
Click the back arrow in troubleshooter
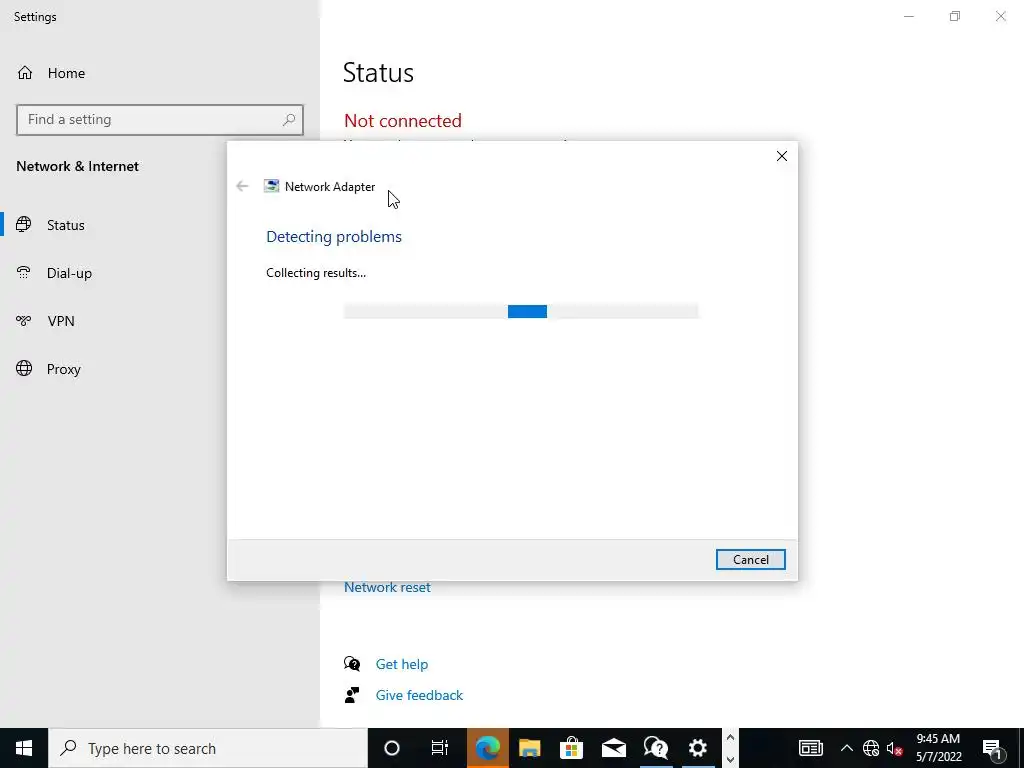pyautogui.click(x=242, y=186)
